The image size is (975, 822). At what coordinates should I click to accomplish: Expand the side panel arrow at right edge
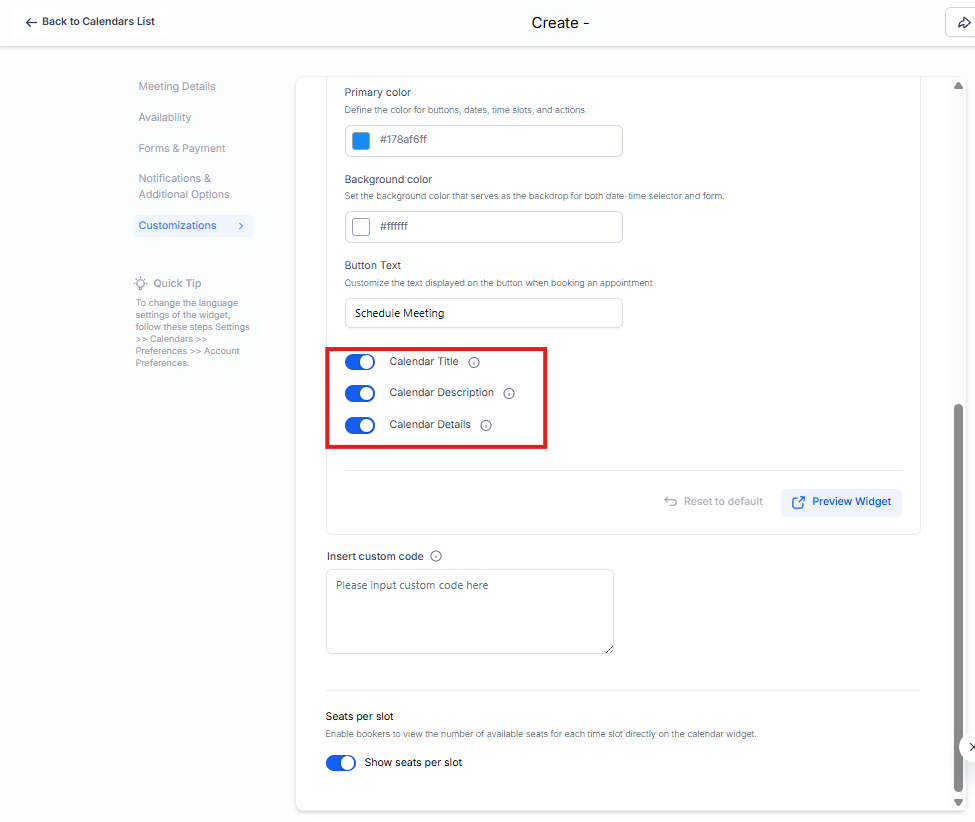[969, 747]
